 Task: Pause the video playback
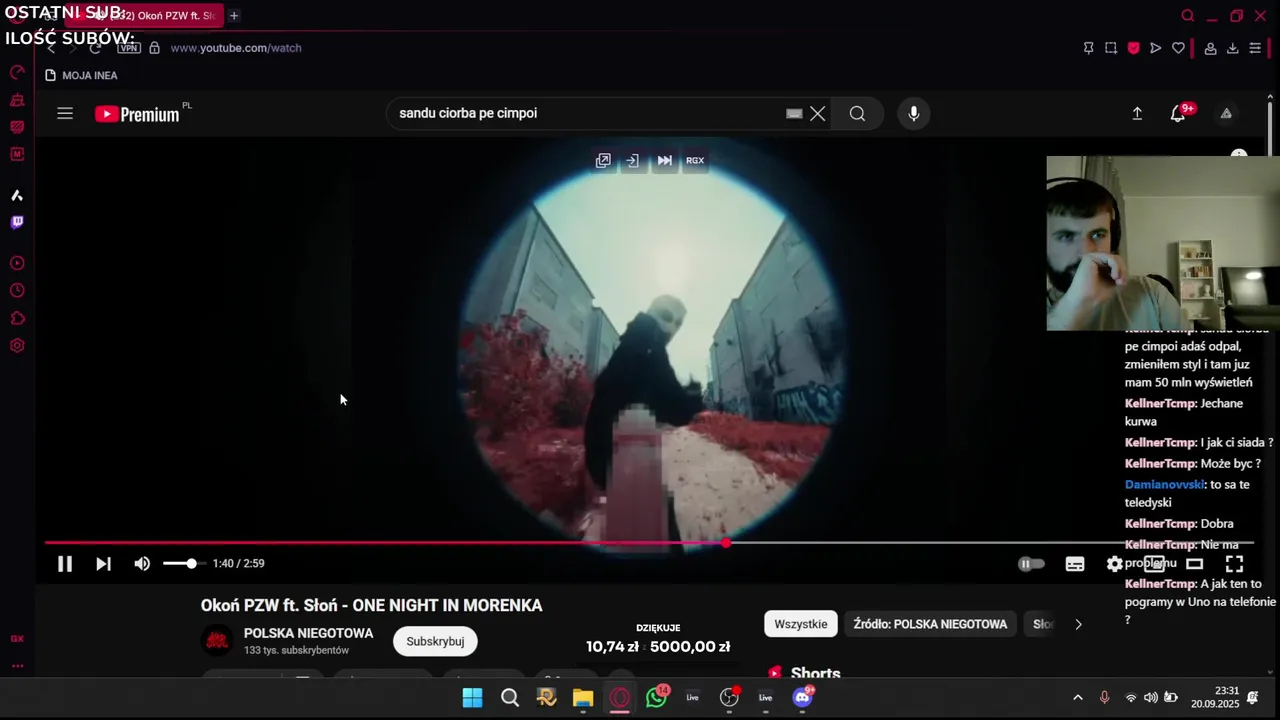(x=65, y=564)
